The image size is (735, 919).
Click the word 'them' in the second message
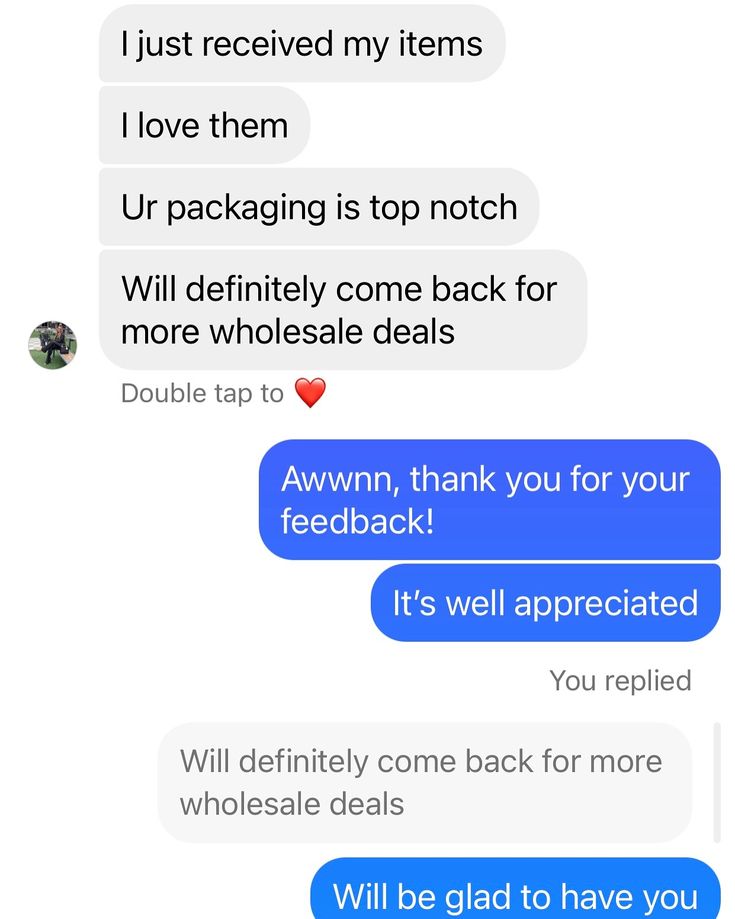pos(249,125)
